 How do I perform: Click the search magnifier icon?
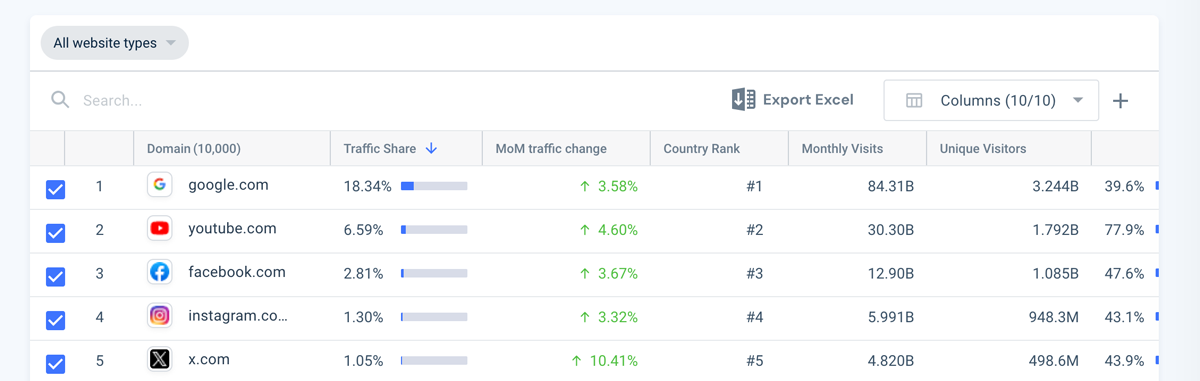pyautogui.click(x=60, y=100)
